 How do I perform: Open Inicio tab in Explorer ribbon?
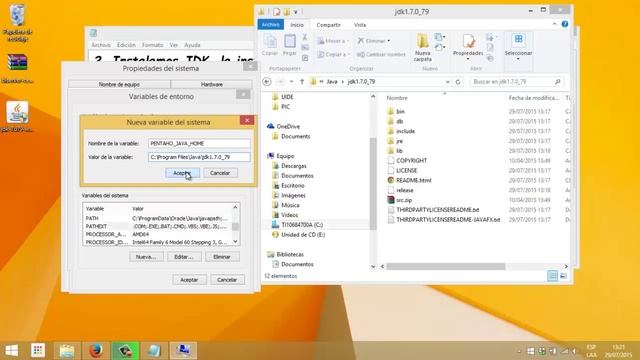[x=297, y=25]
